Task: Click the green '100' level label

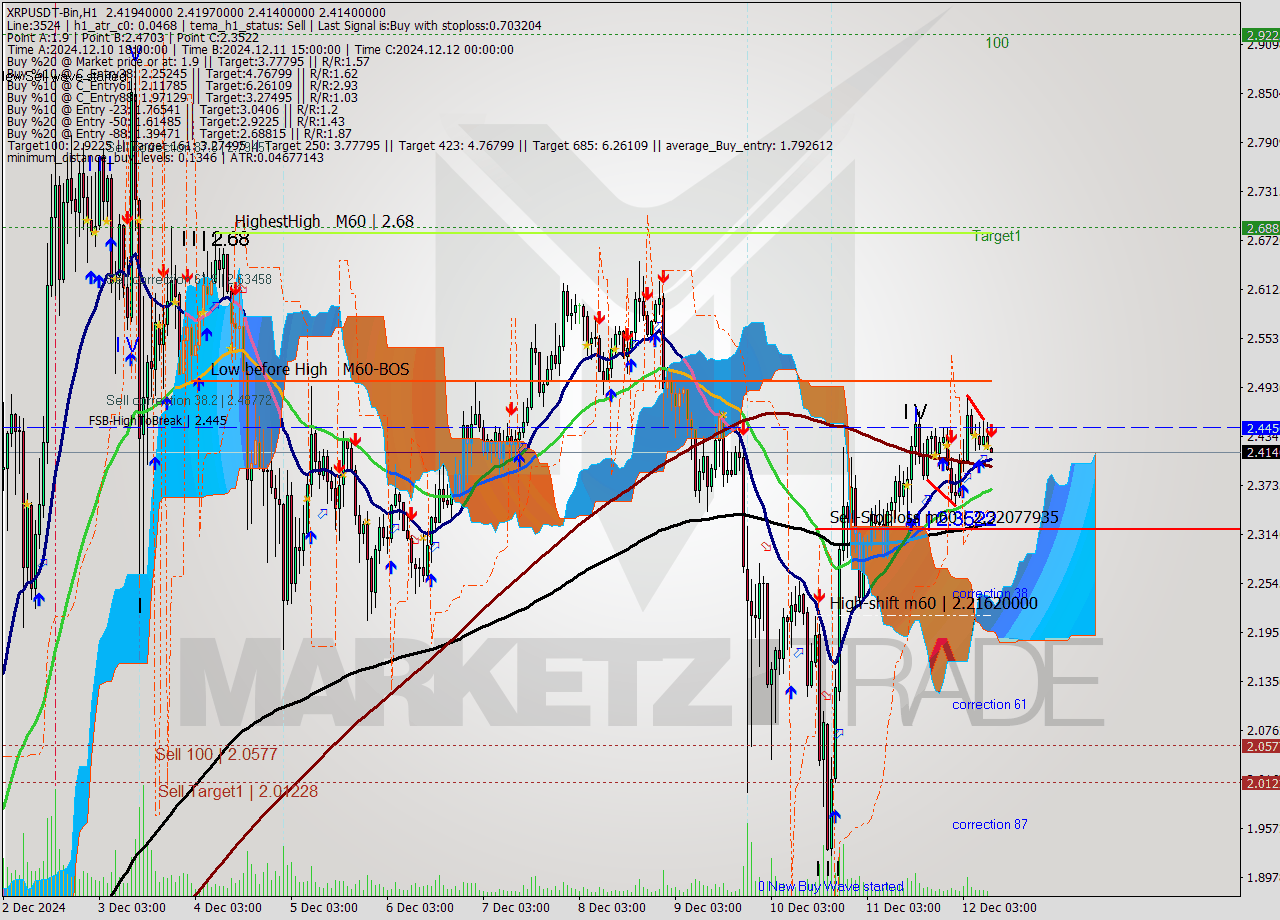Action: coord(997,43)
